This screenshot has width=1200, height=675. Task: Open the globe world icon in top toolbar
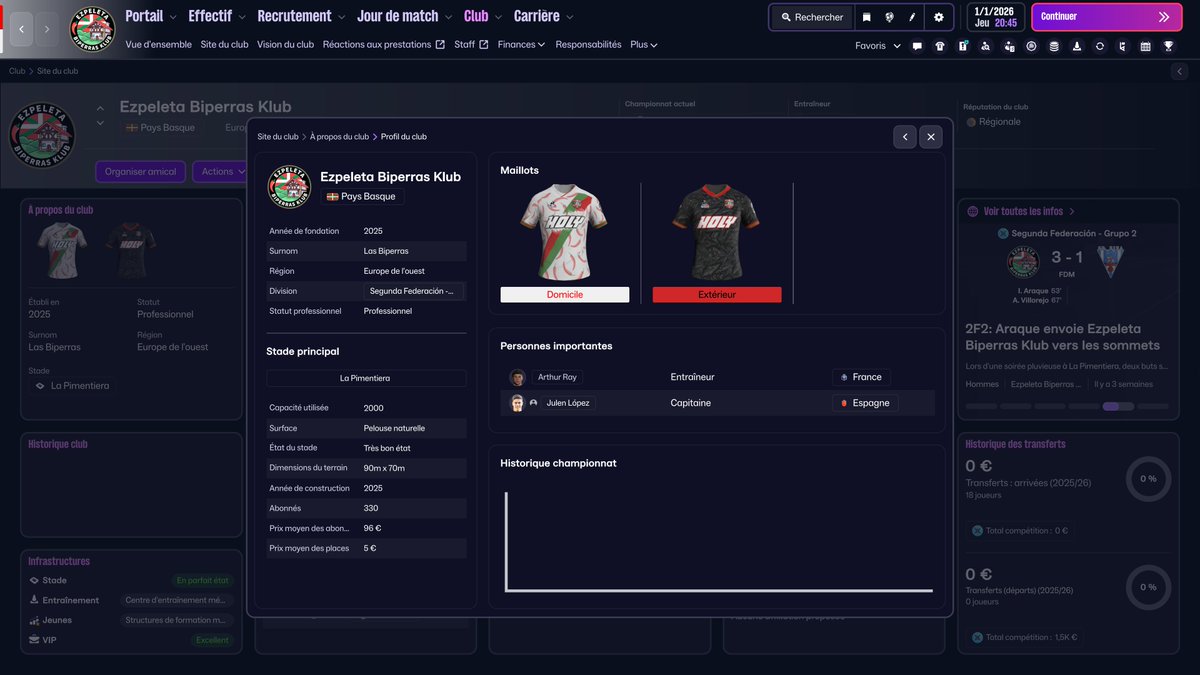coord(889,17)
